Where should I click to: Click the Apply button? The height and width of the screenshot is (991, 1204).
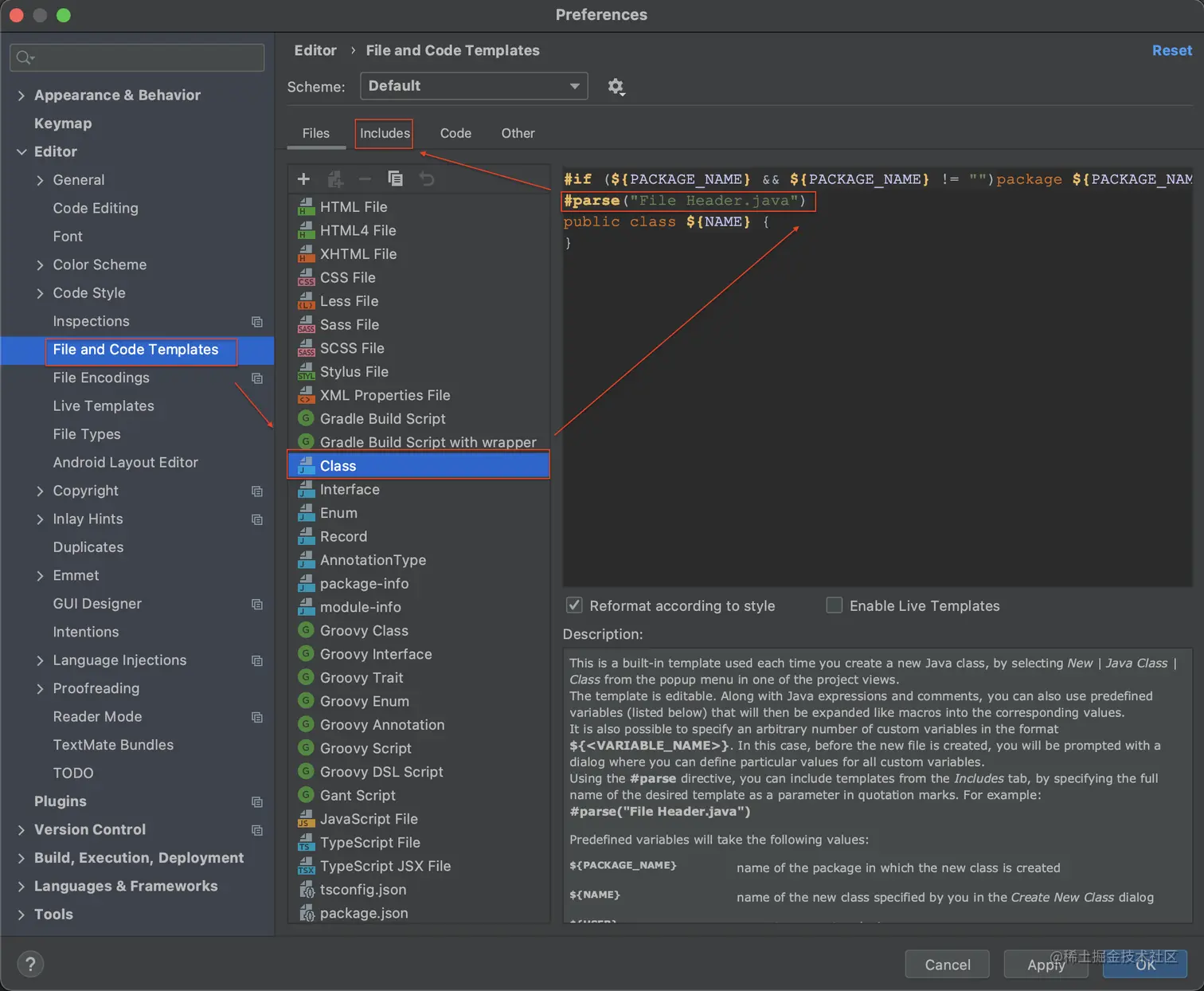tap(1046, 964)
